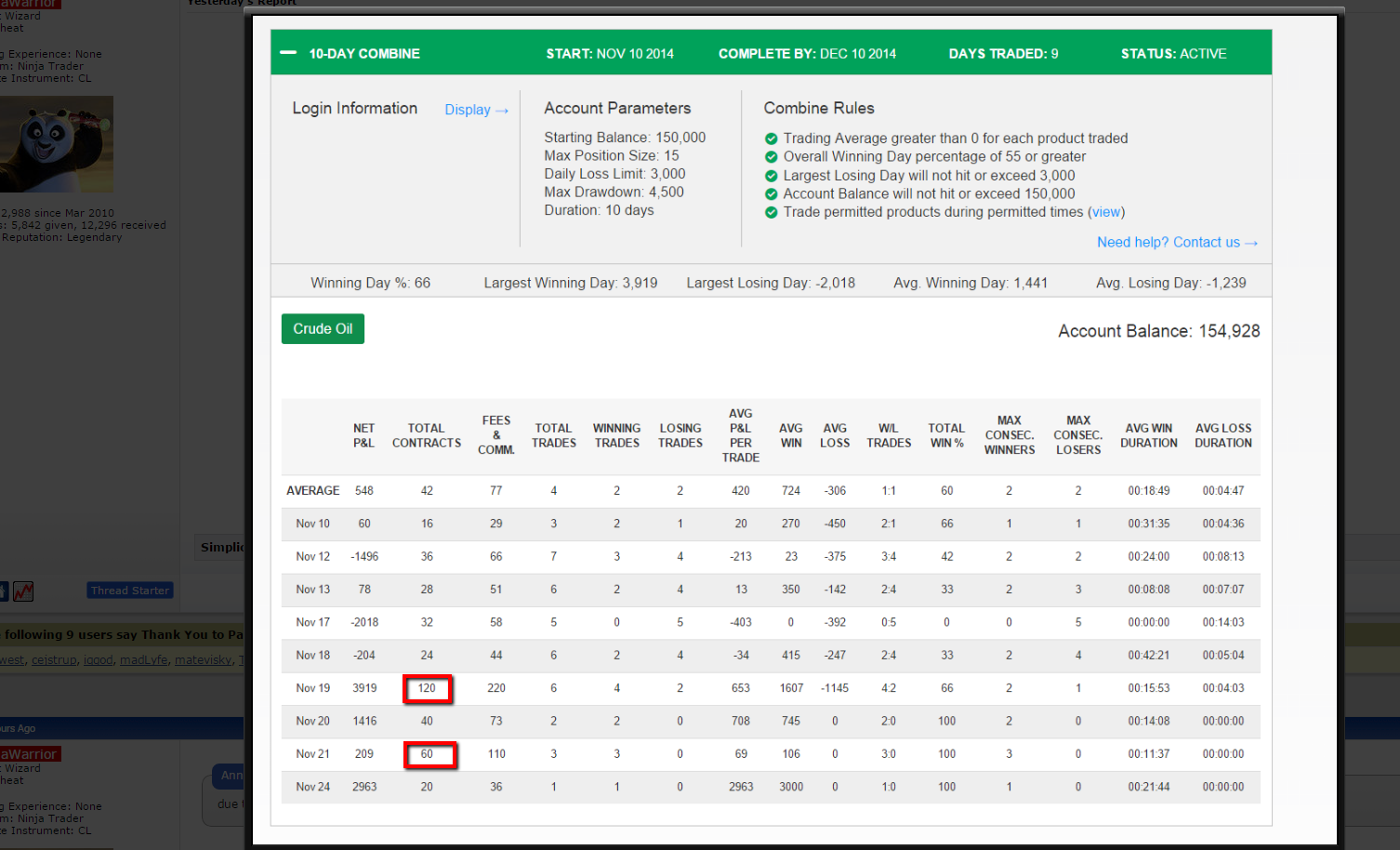Select the Nov 13 row date
1400x850 pixels.
pos(313,589)
